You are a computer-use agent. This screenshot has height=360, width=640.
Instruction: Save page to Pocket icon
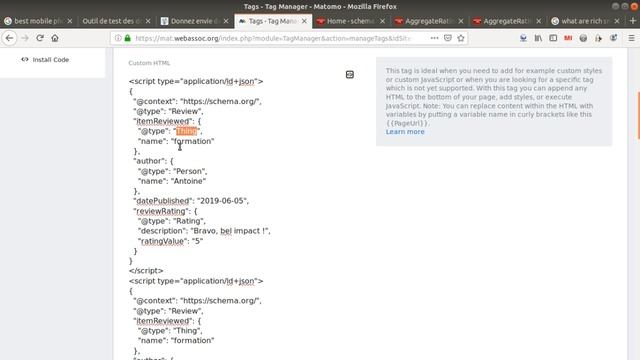pos(448,38)
